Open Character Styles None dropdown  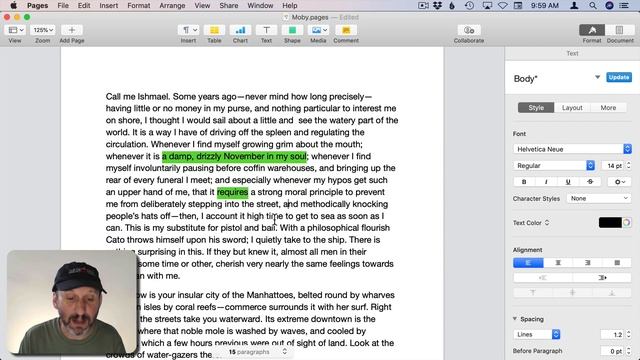pyautogui.click(x=599, y=198)
